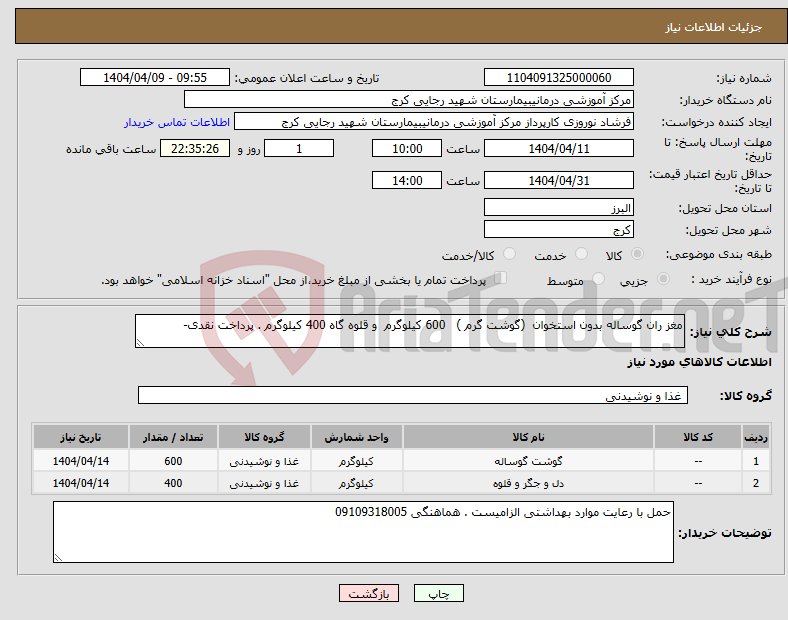
Task: Click the اطلاعات کالاهای مورد نیاز heading
Action: (699, 362)
